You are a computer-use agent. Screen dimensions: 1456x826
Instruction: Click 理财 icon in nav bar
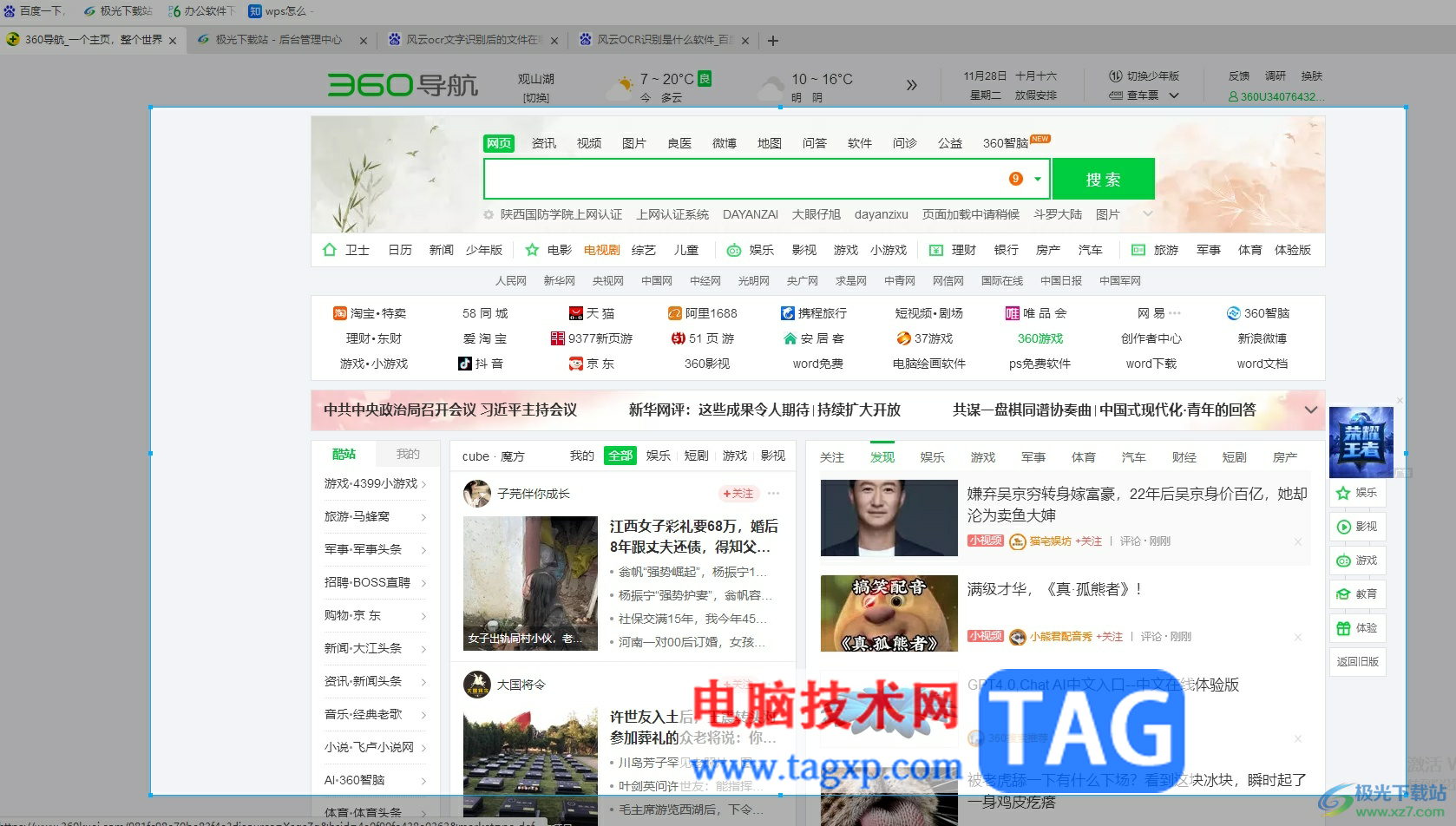click(x=936, y=250)
